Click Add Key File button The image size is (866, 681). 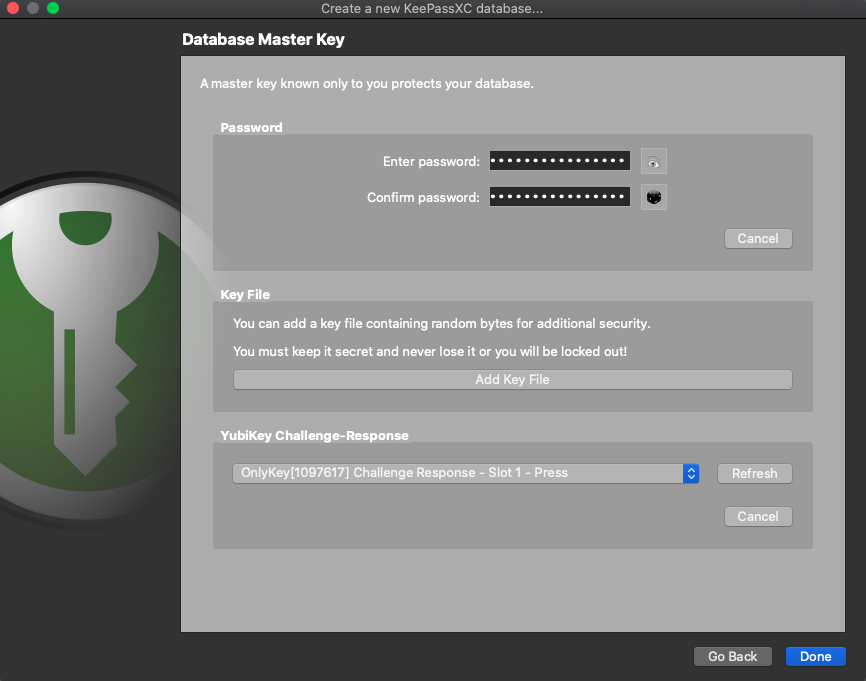coord(513,379)
